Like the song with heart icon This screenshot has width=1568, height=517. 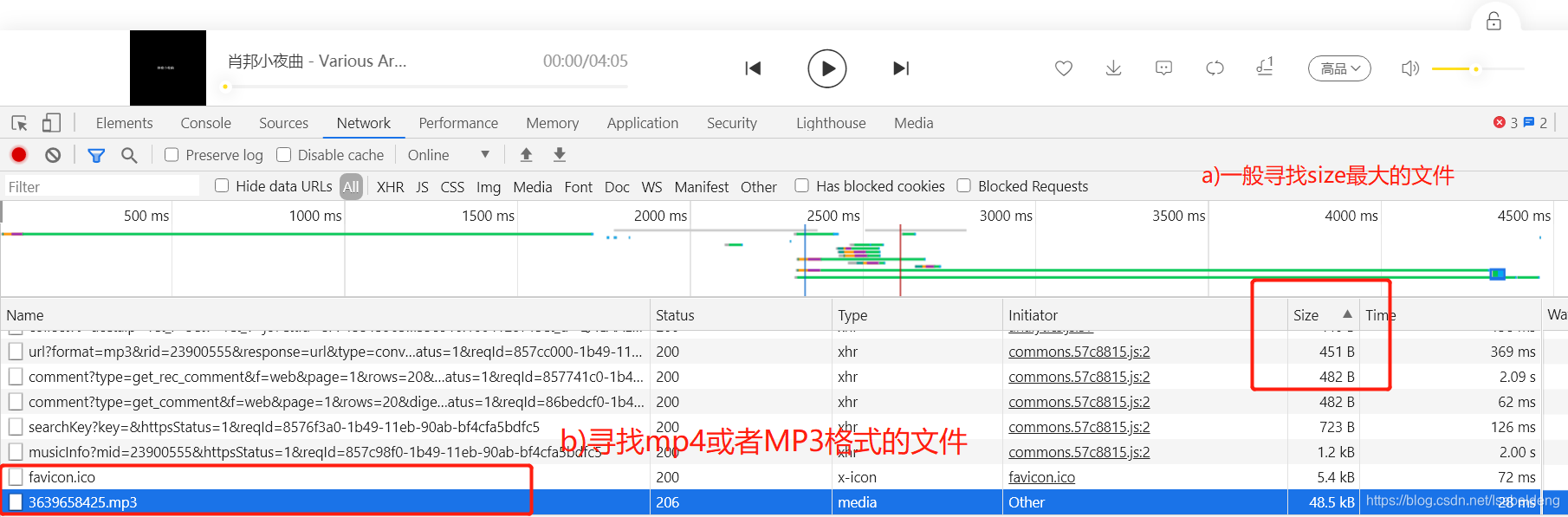(1064, 68)
